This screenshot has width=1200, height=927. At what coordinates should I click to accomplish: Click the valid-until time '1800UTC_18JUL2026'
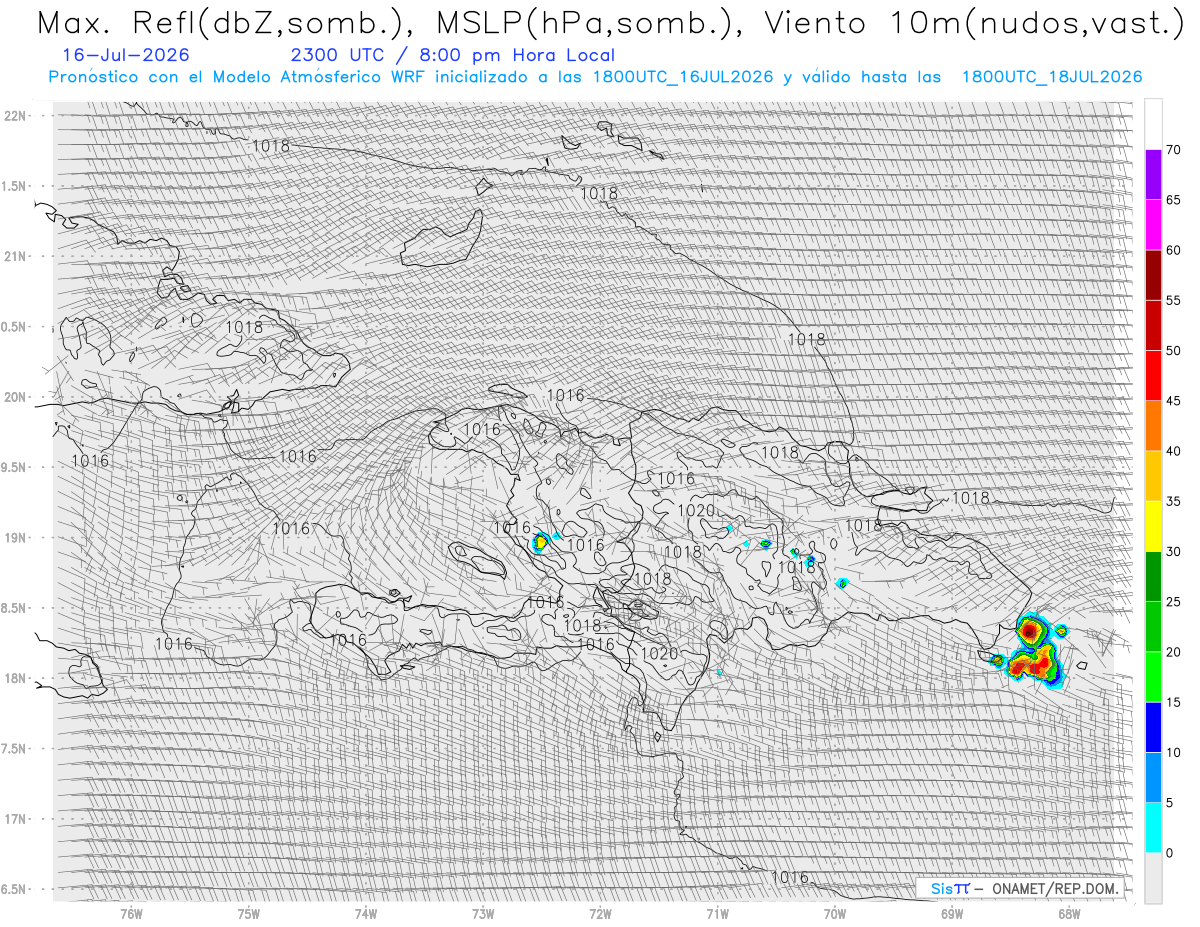coord(1052,77)
